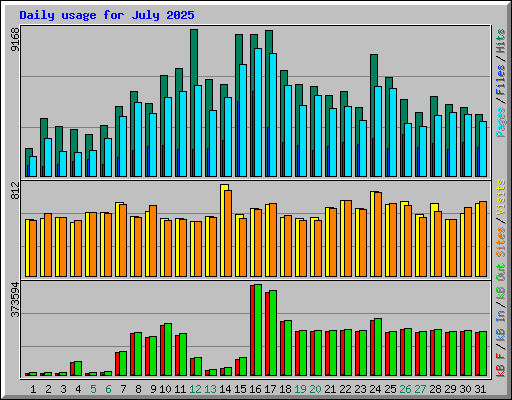Click day 10 on the x-axis
512x400 pixels.
click(165, 389)
